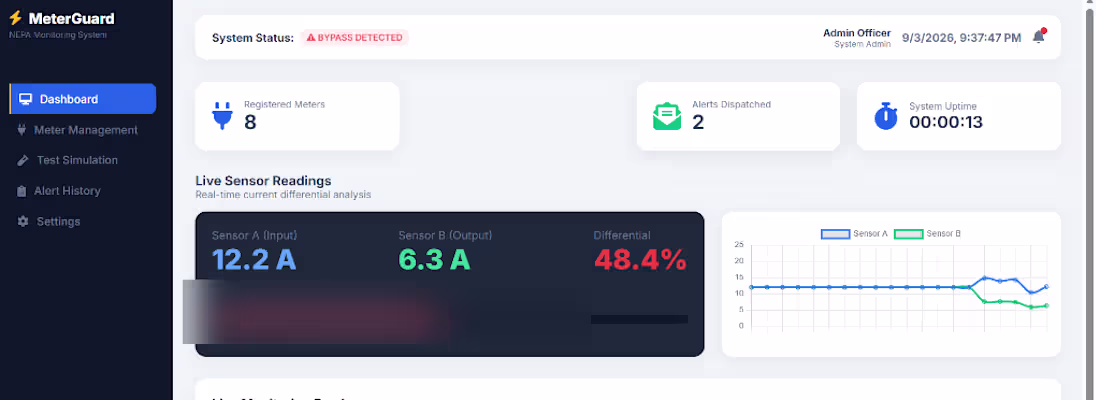Viewport: 1100px width, 400px height.
Task: Click the Registered Meters plug icon
Action: [x=222, y=116]
